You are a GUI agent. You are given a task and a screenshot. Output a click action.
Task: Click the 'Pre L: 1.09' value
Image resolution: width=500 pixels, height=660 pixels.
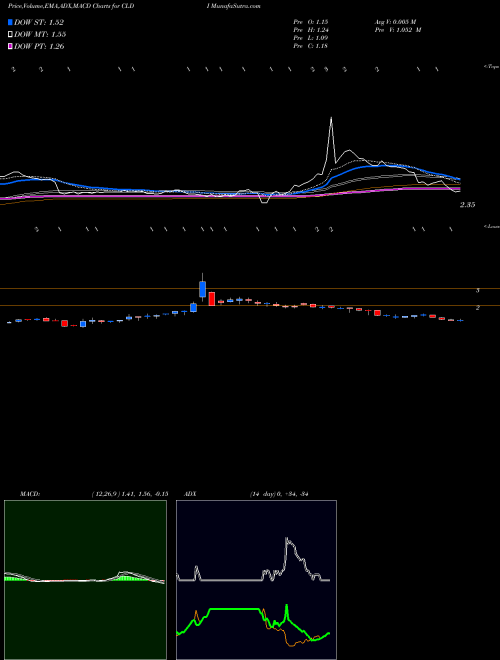pyautogui.click(x=311, y=38)
